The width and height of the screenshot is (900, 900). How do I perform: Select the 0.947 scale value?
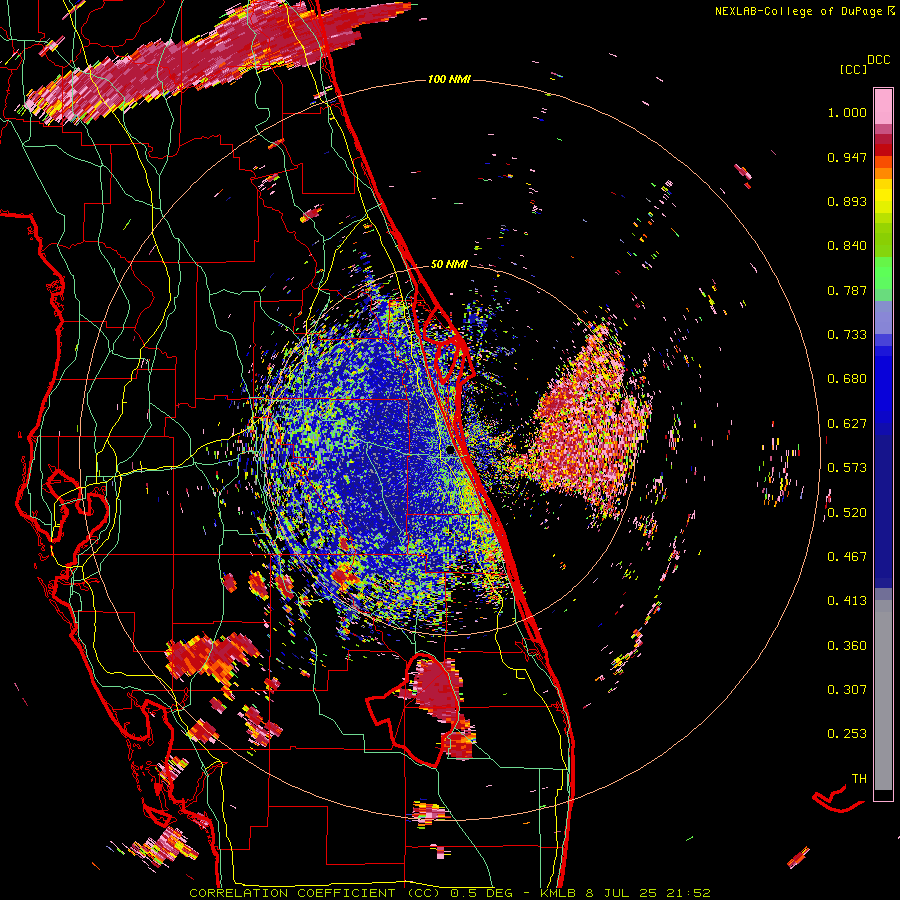click(x=847, y=157)
